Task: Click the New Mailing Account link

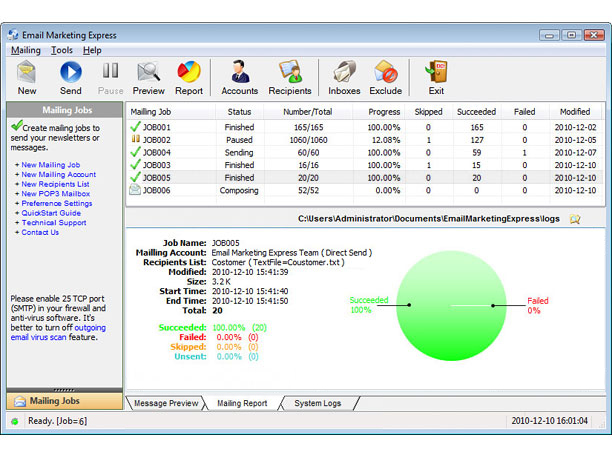Action: [x=59, y=174]
